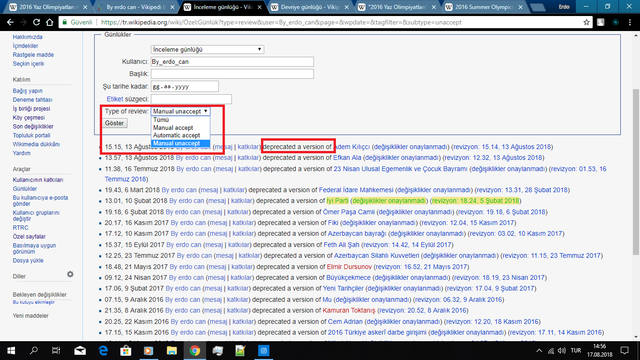Open the Type of review dropdown
The image size is (640, 360).
click(180, 111)
